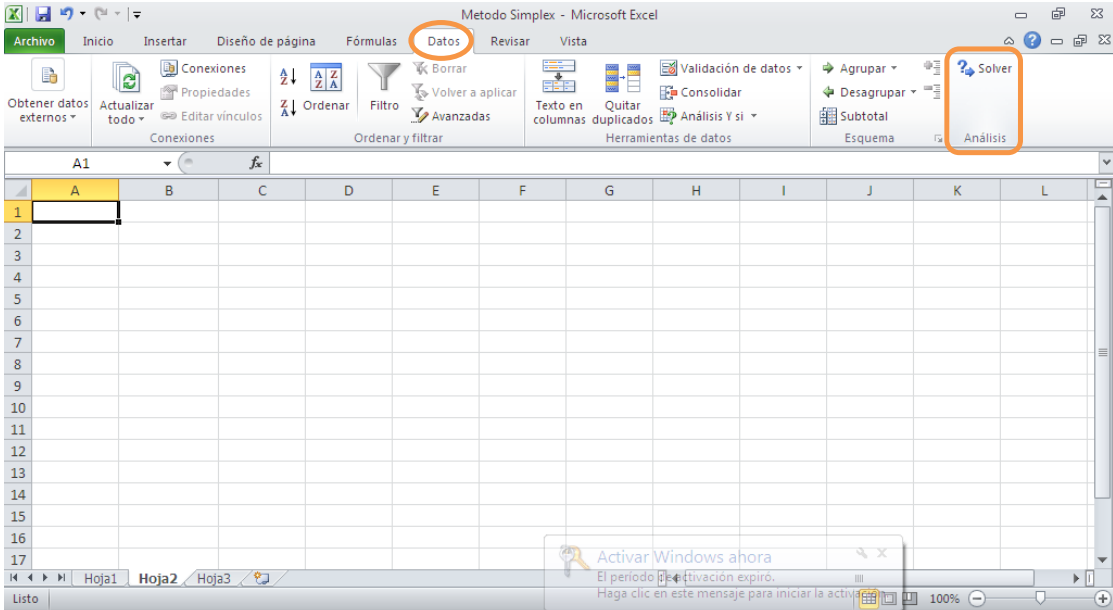
Task: Open Obtener datos externos
Action: pyautogui.click(x=48, y=91)
